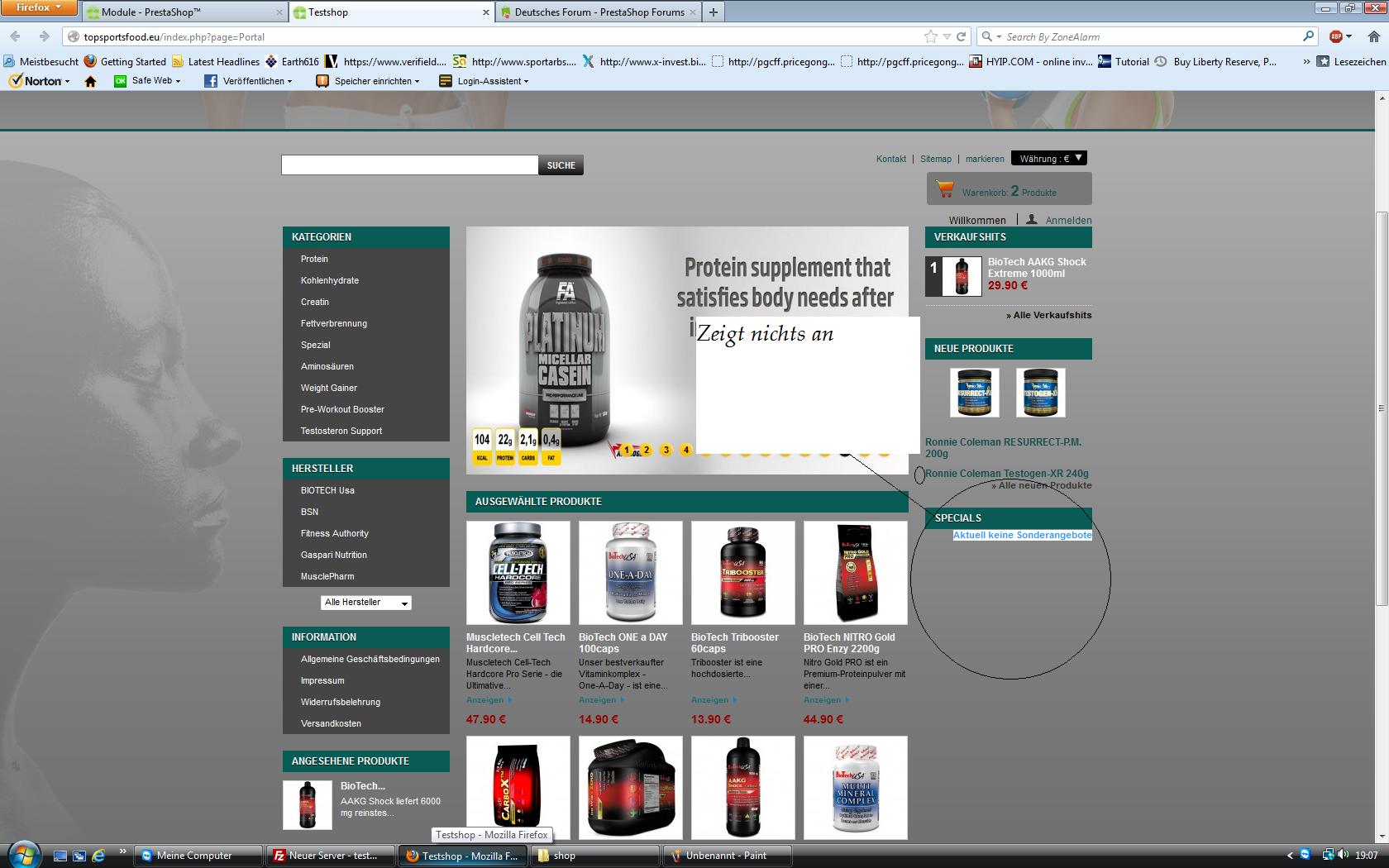The width and height of the screenshot is (1389, 868).
Task: Open the Getting Started bookmark
Action: (125, 61)
